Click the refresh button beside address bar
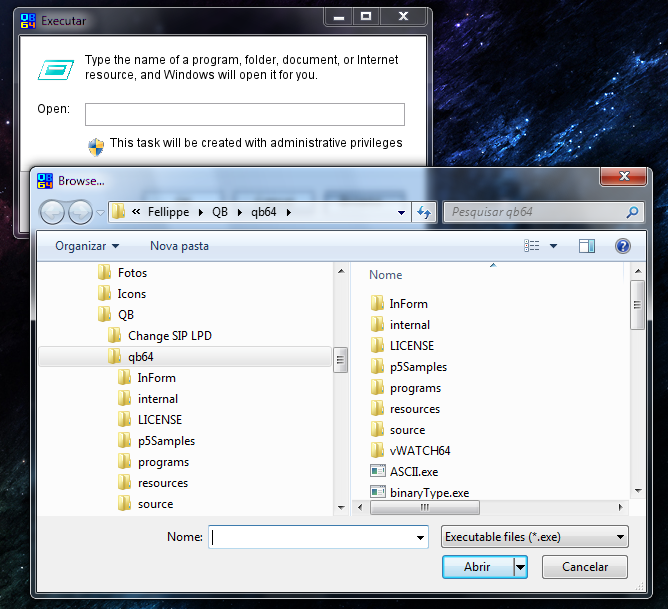The width and height of the screenshot is (668, 609). pyautogui.click(x=424, y=212)
